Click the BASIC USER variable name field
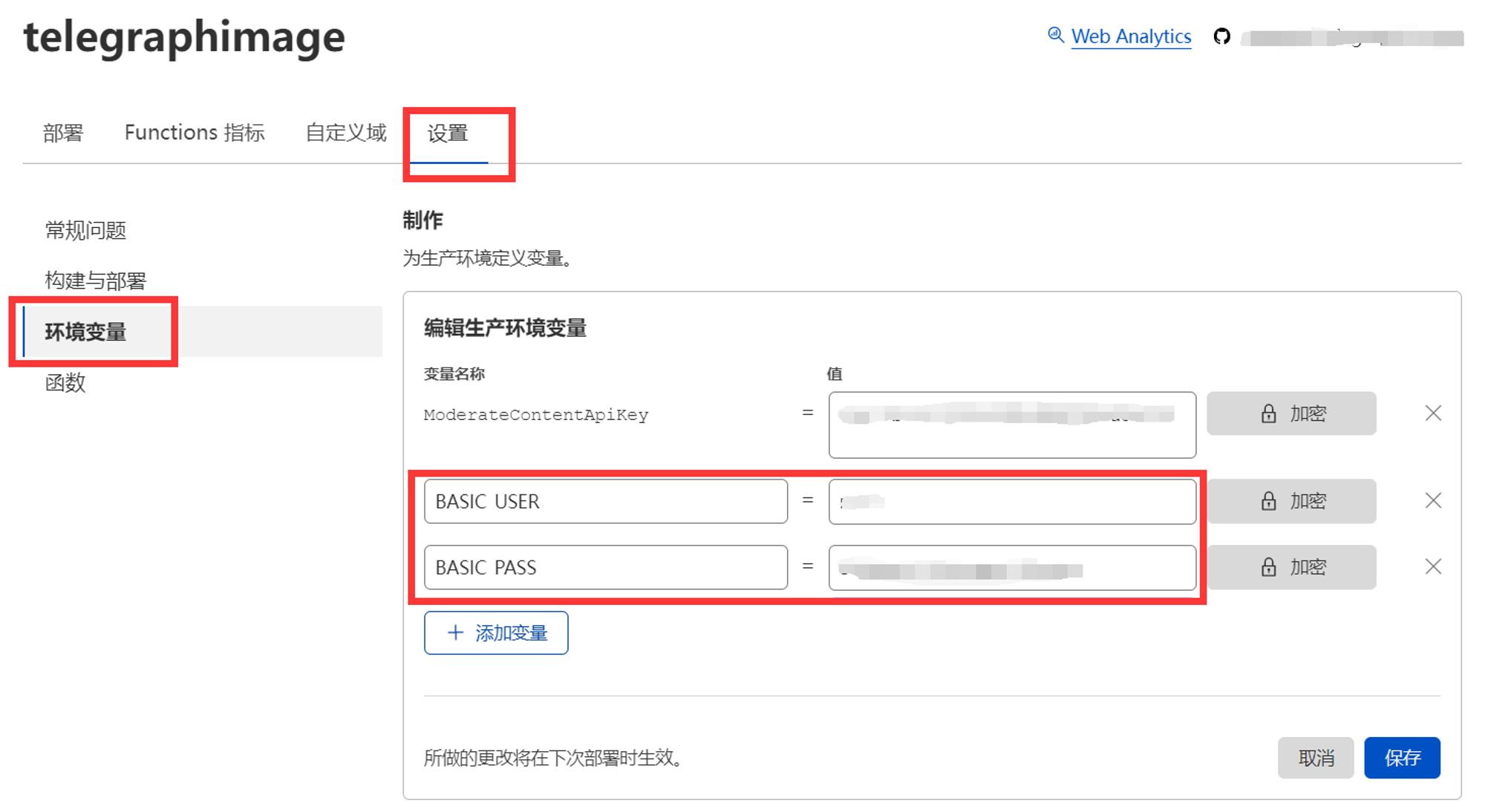This screenshot has width=1485, height=812. 605,501
